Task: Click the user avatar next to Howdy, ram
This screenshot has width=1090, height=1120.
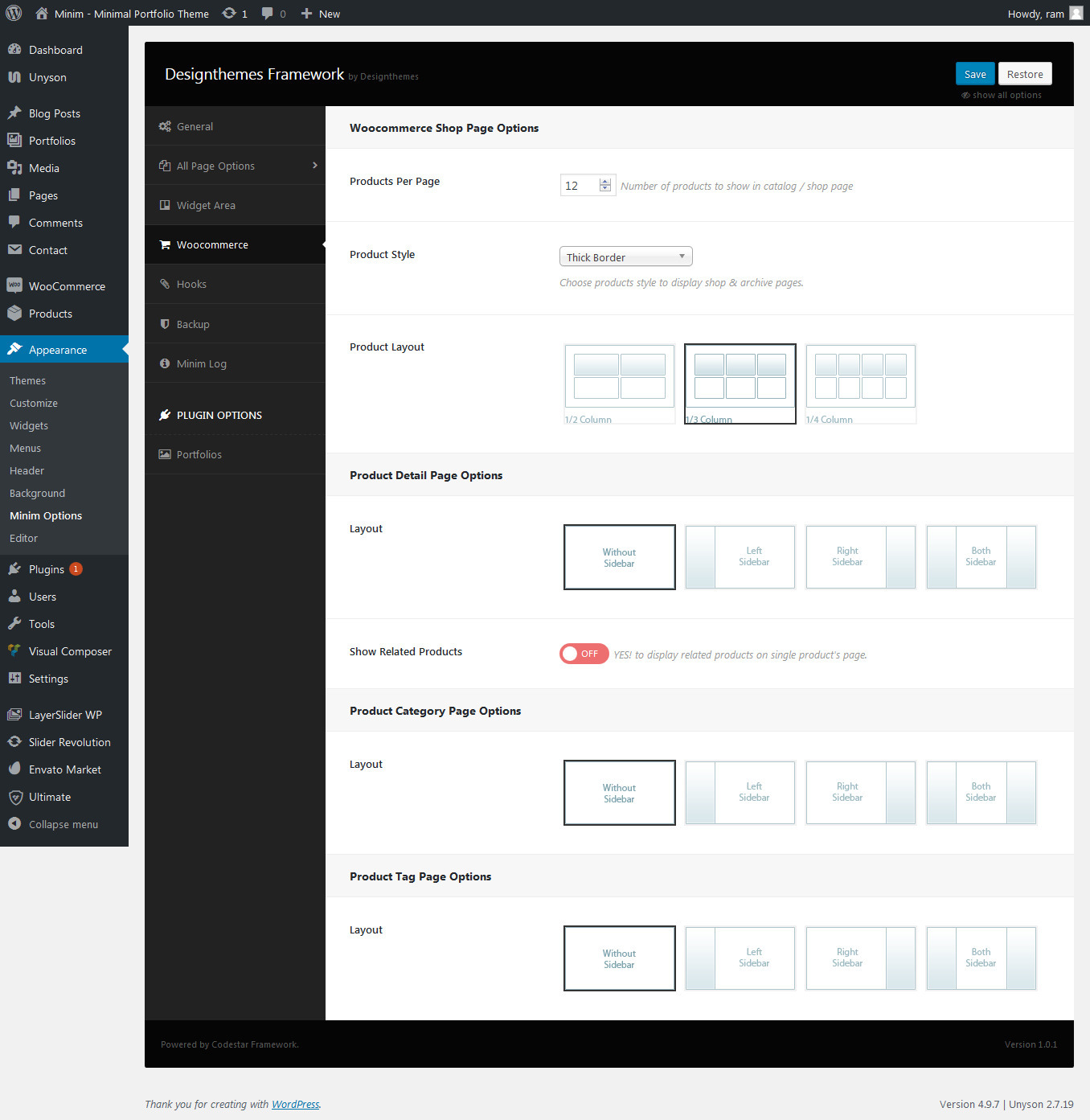Action: click(x=1076, y=13)
